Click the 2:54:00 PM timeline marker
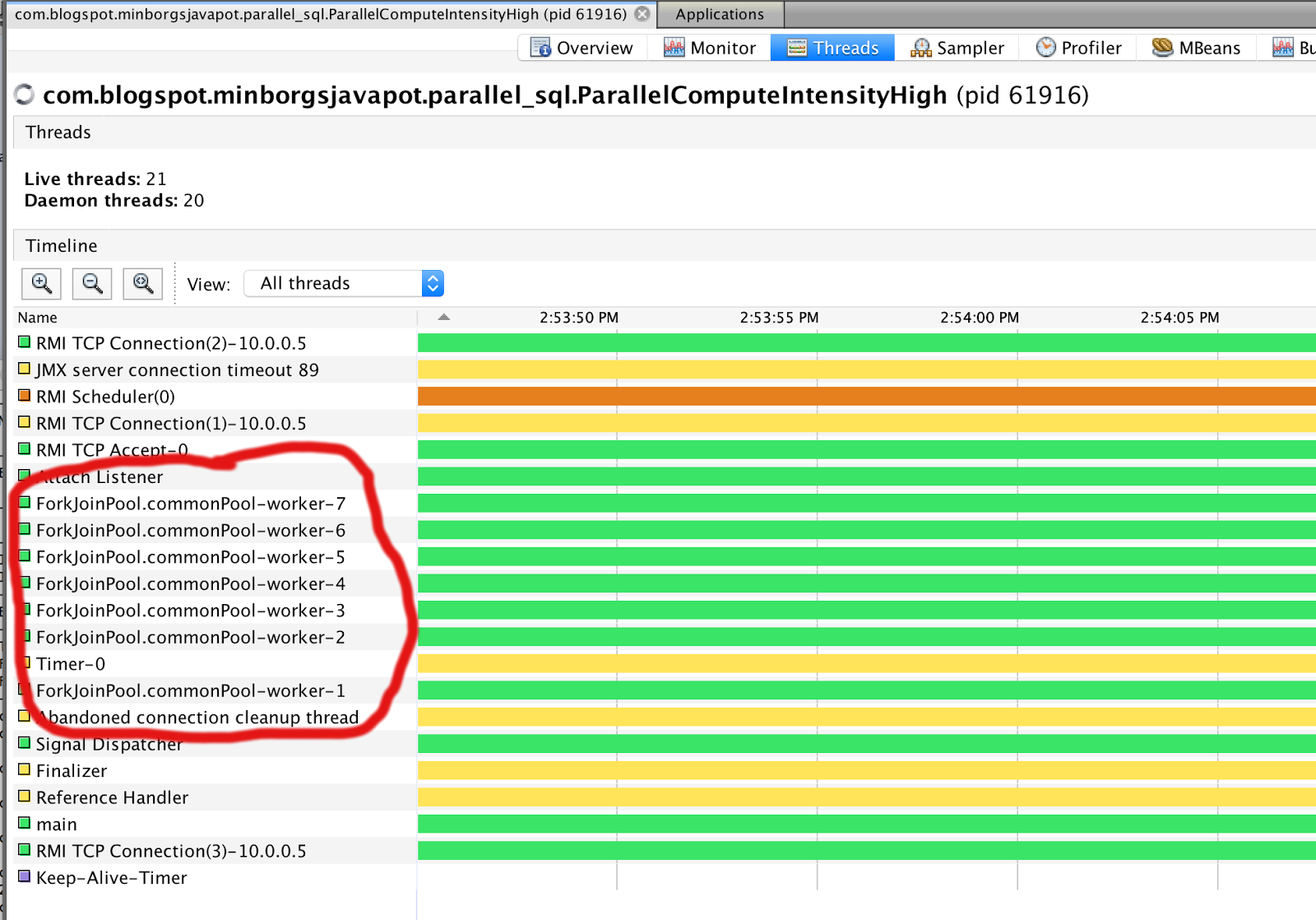Screen dimensions: 1316x920 pyautogui.click(x=980, y=318)
